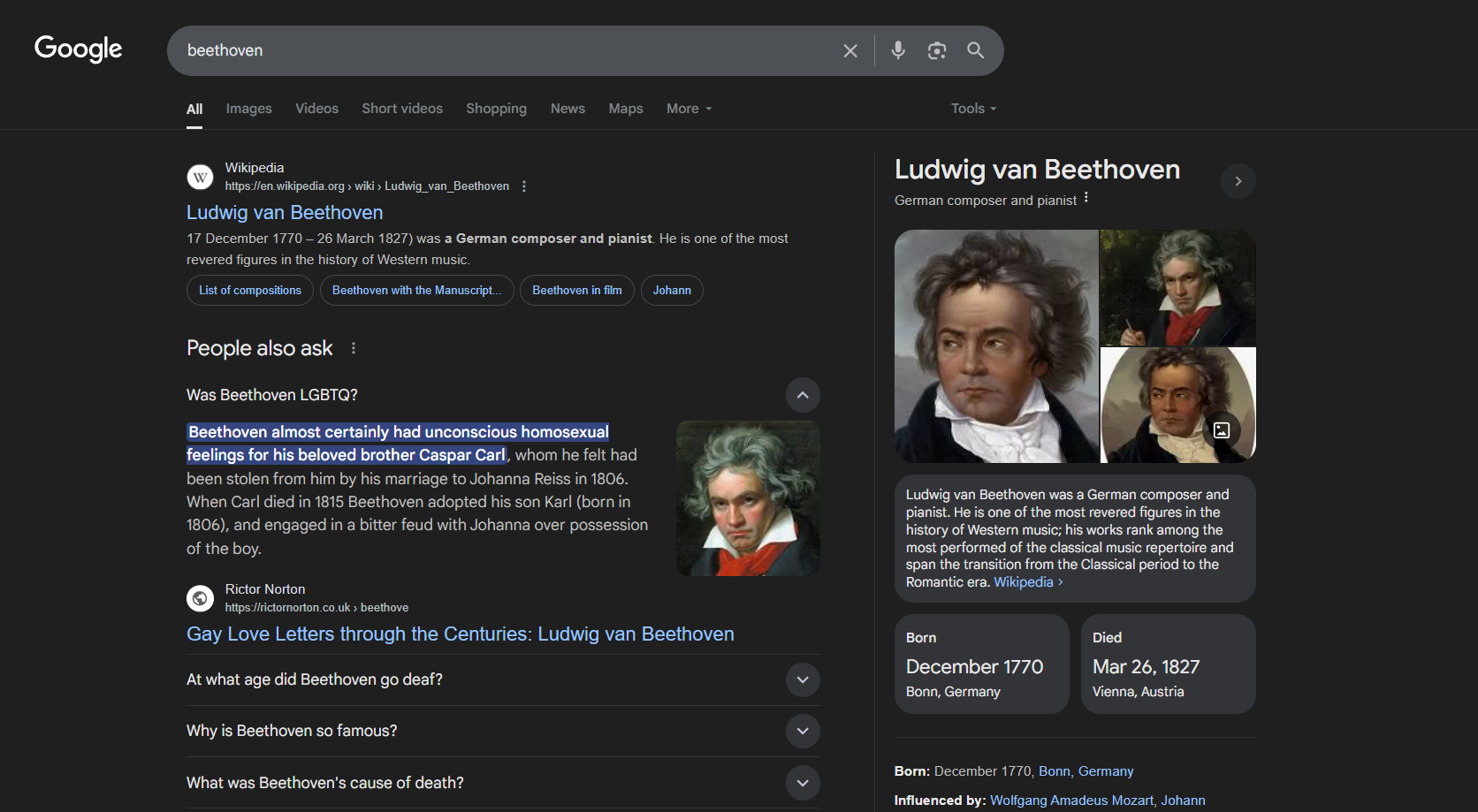Screen dimensions: 1478x812
Task: Switch to the Maps tab
Action: point(626,109)
